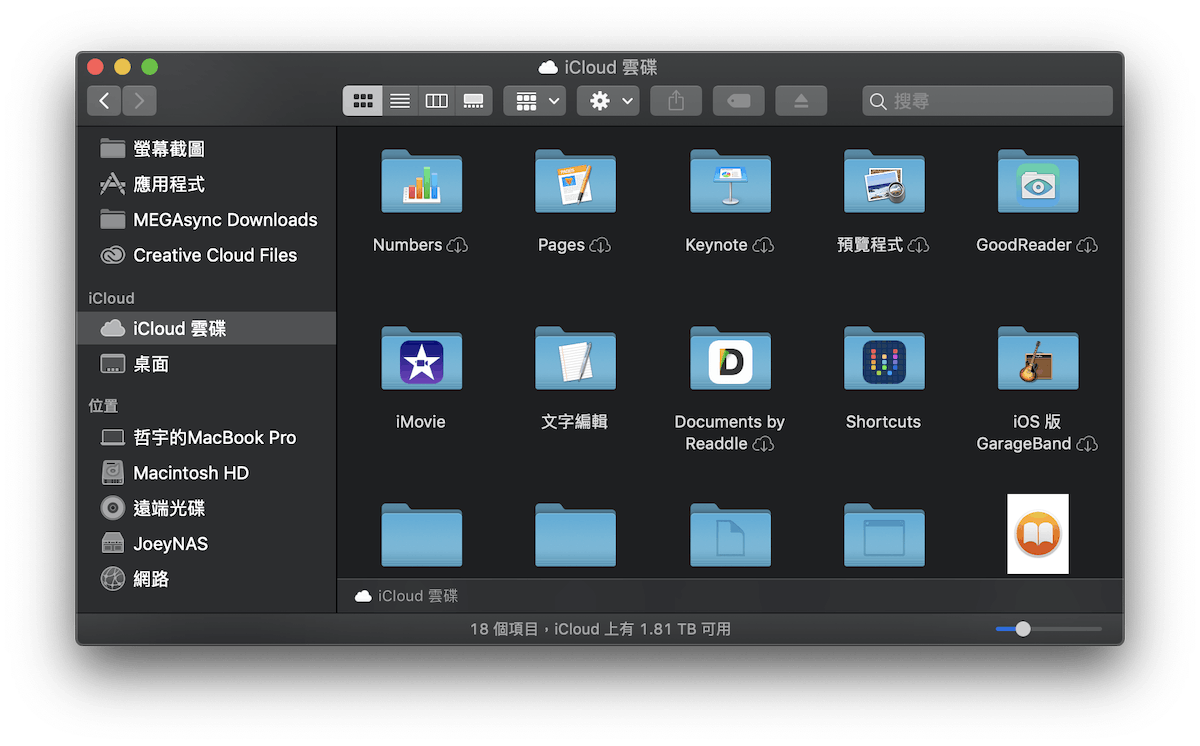
Task: Download Documents by Readdle via its cloud icon
Action: 763,445
